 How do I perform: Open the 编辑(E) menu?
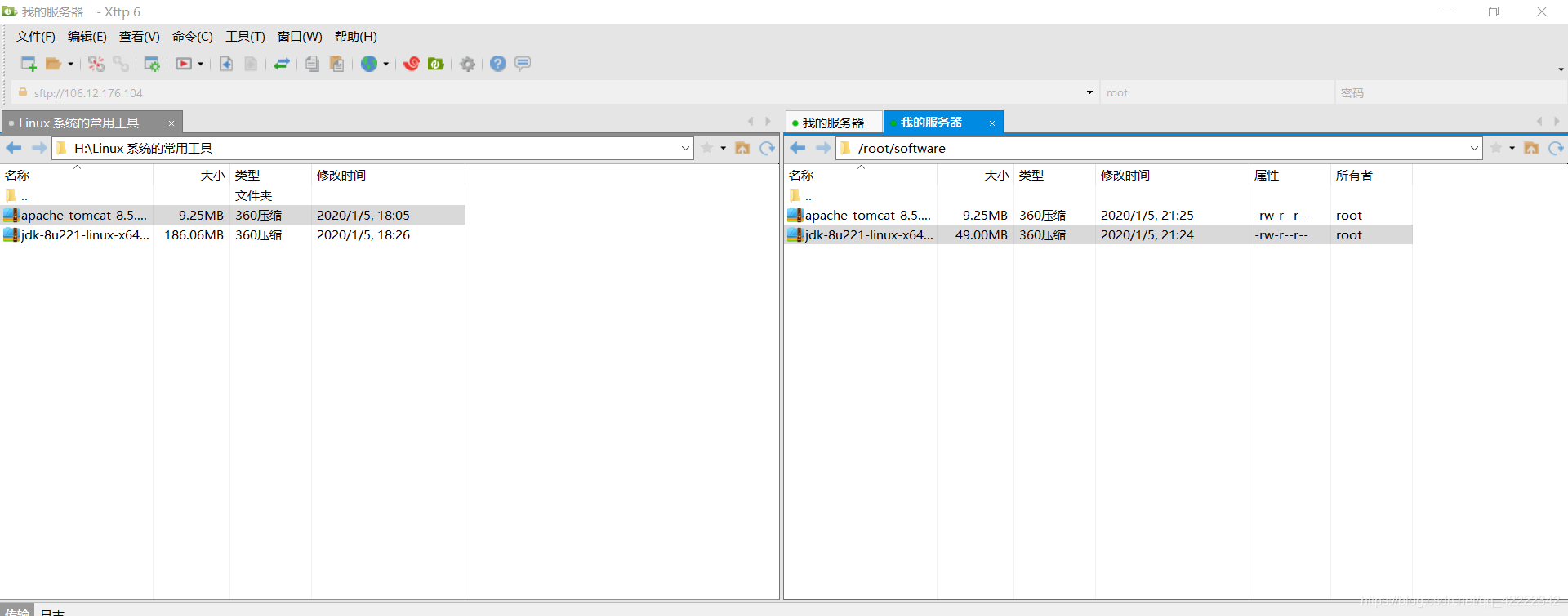[87, 37]
